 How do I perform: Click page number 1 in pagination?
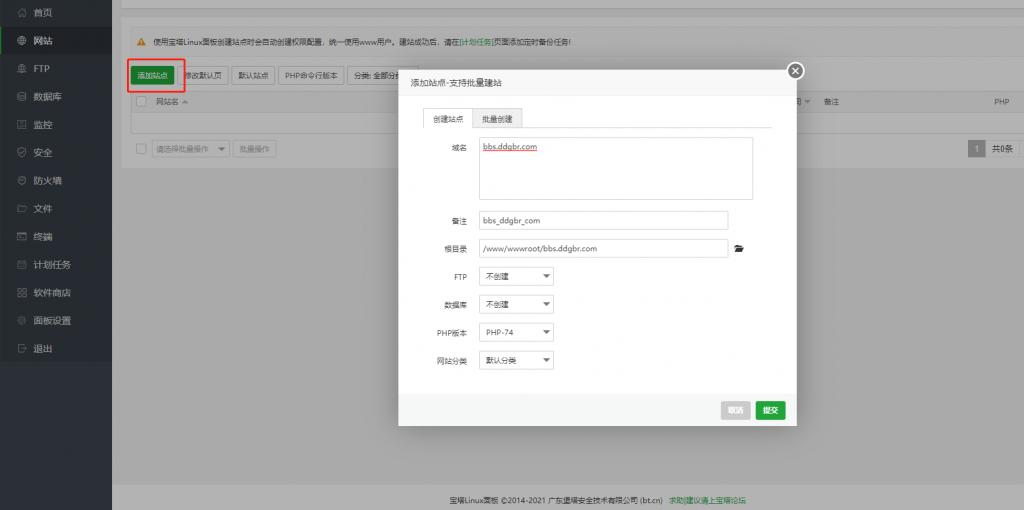coord(976,149)
